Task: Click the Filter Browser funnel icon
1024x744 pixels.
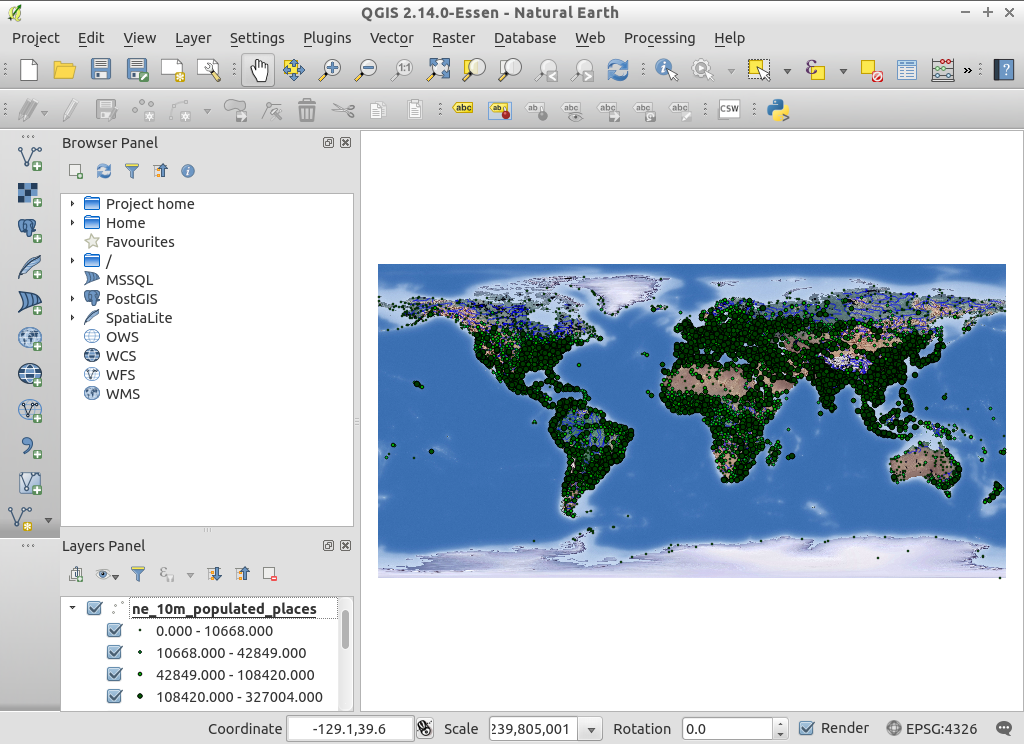Action: 132,171
